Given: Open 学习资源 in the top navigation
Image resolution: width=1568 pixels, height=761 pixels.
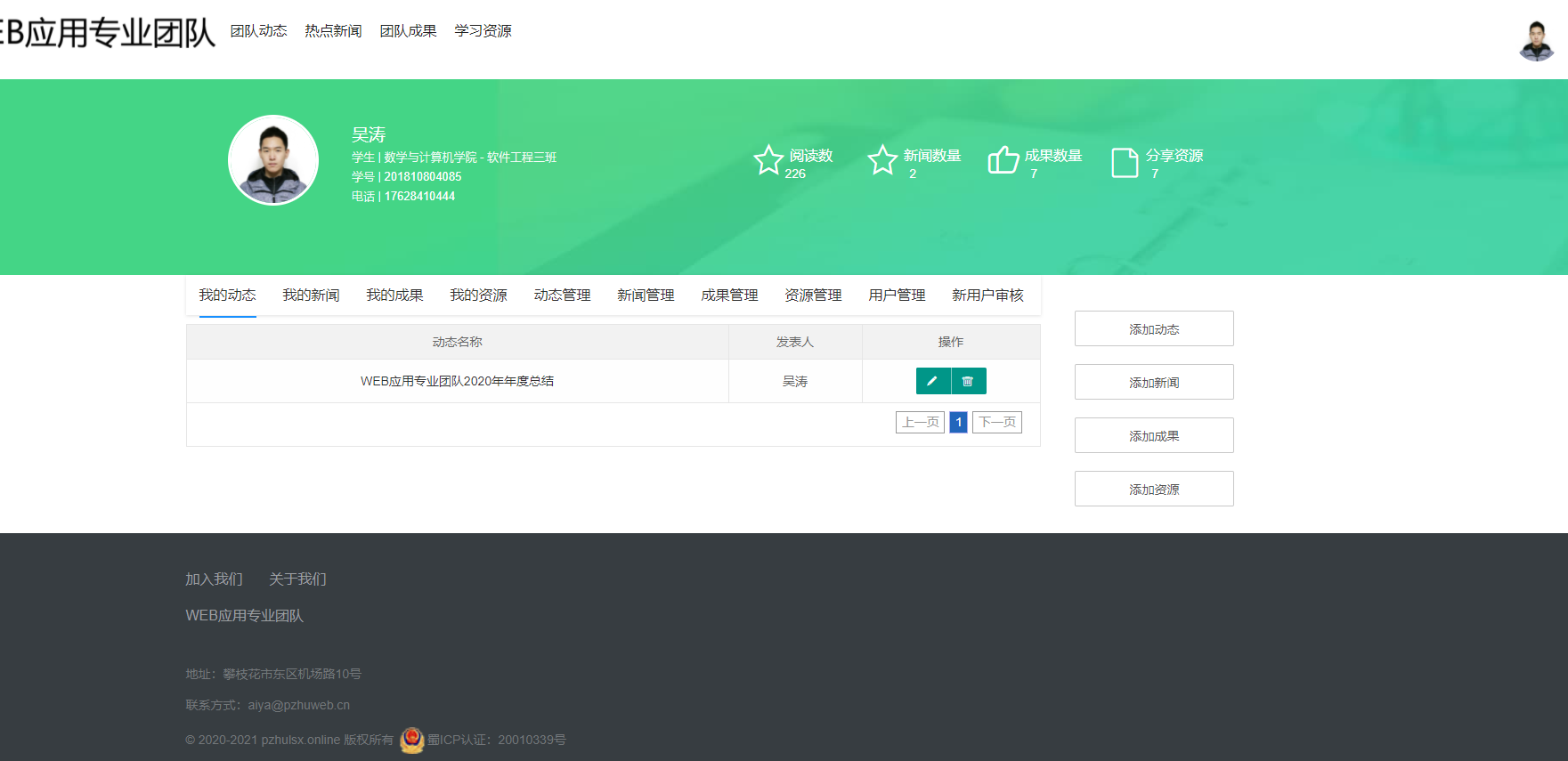Looking at the screenshot, I should [x=483, y=31].
